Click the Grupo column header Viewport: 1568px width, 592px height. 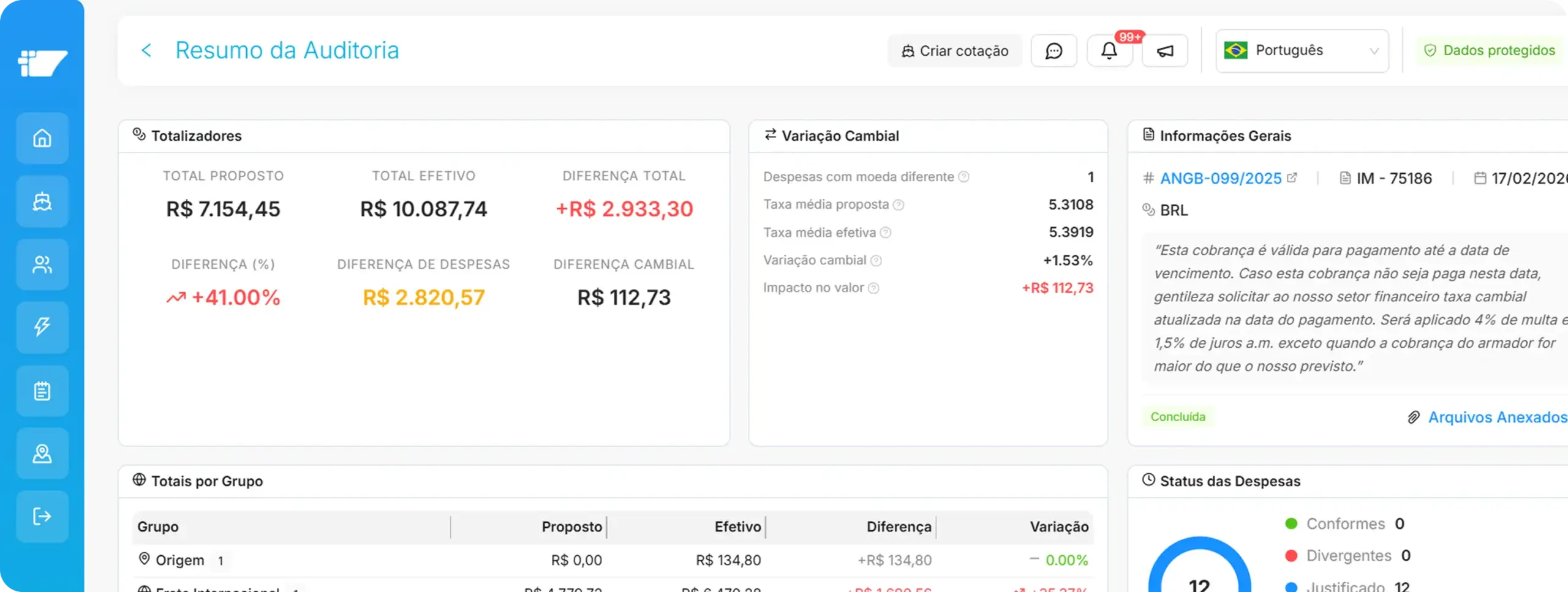158,526
